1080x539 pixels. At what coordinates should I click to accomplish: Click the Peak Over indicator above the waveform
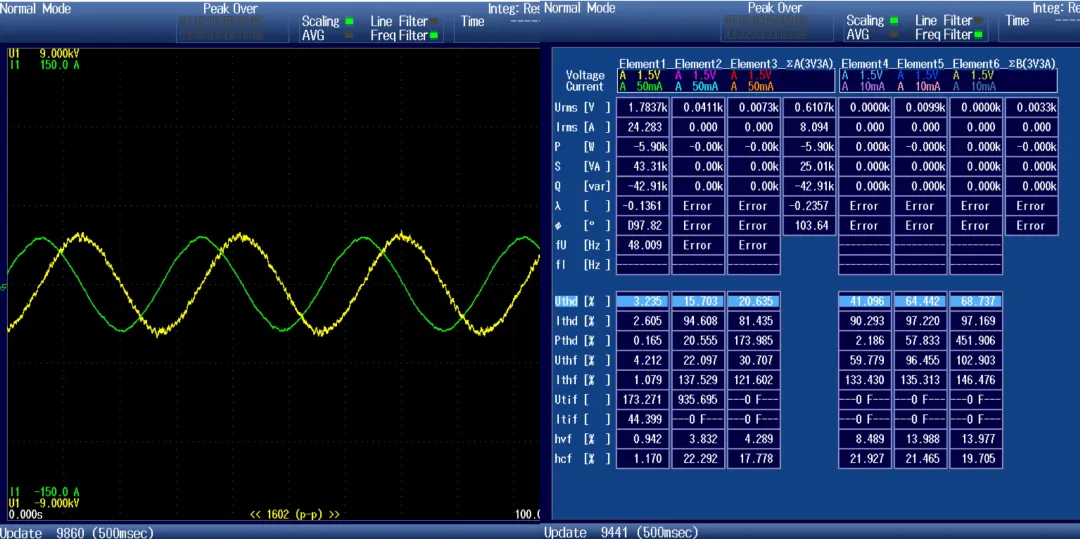pyautogui.click(x=230, y=9)
